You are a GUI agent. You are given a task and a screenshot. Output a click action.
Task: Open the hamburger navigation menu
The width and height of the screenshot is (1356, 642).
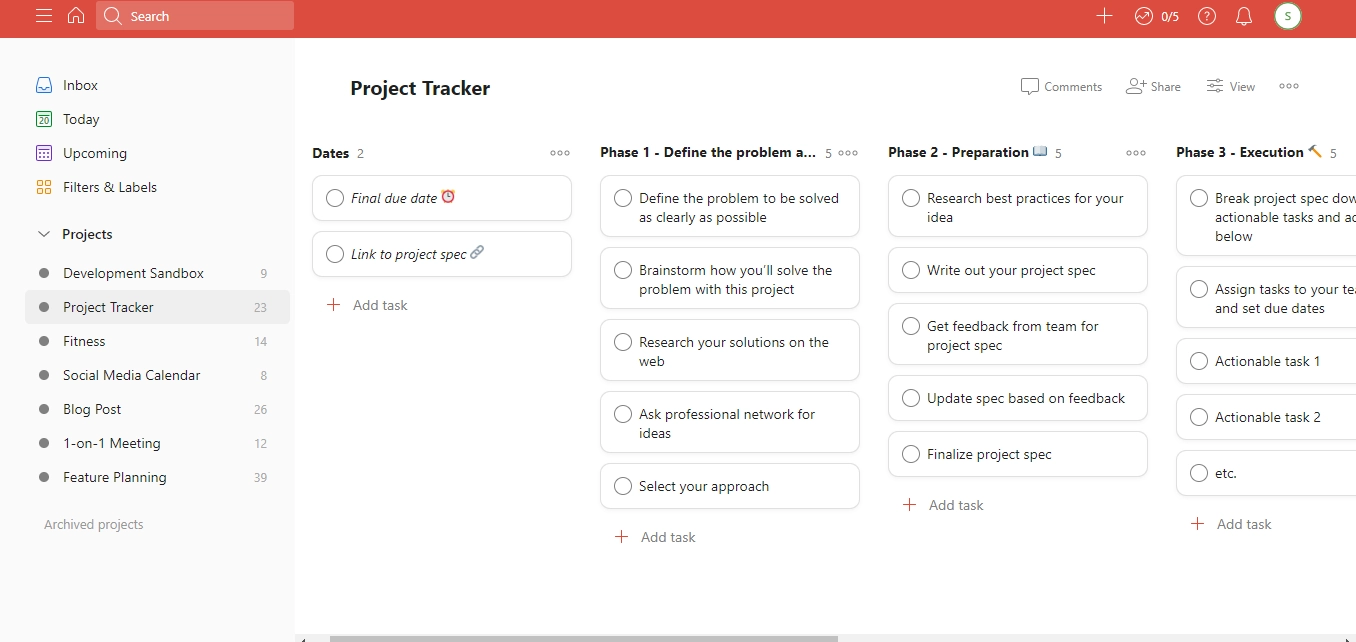44,16
